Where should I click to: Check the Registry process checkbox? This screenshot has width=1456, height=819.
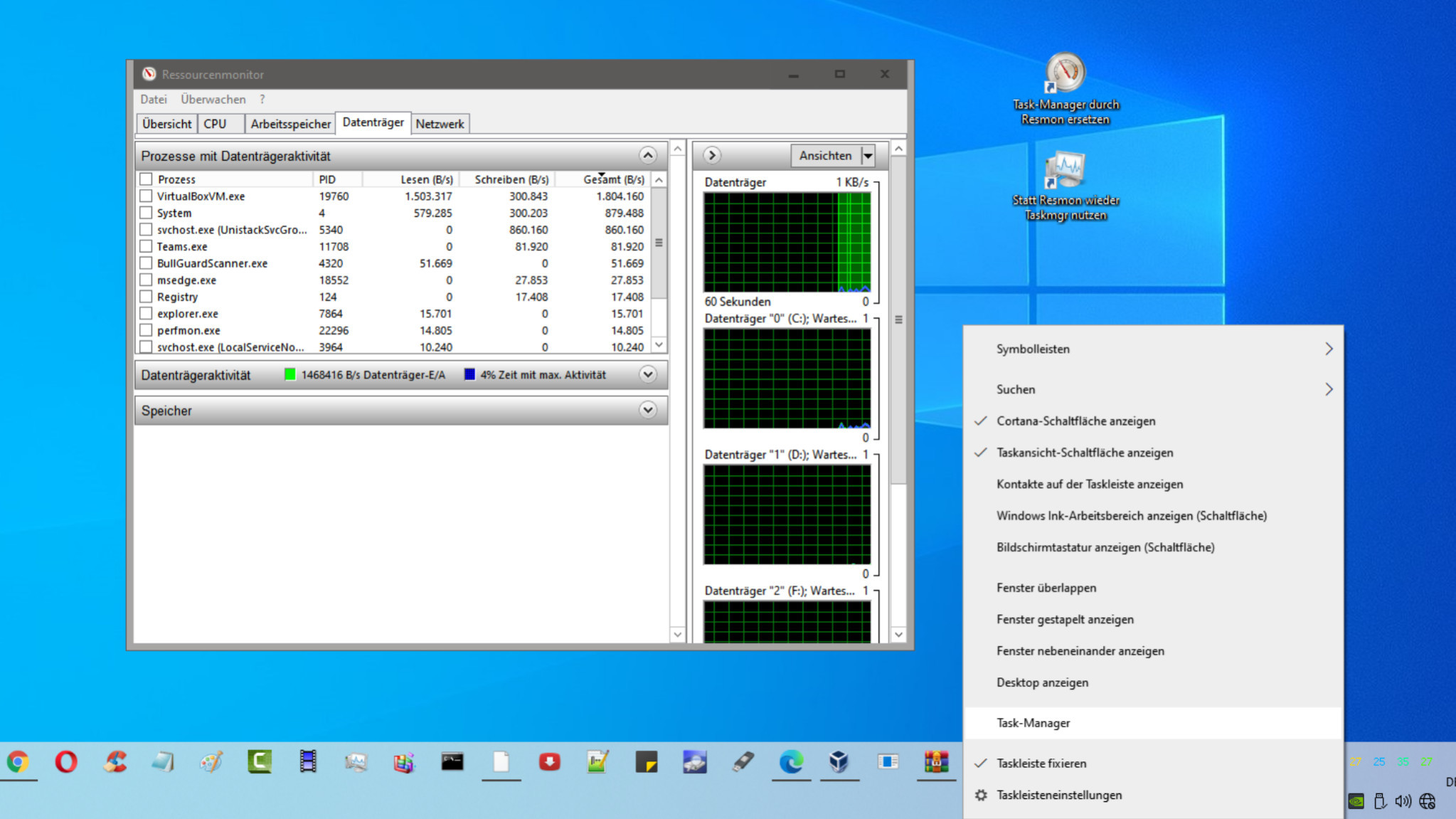coord(146,297)
